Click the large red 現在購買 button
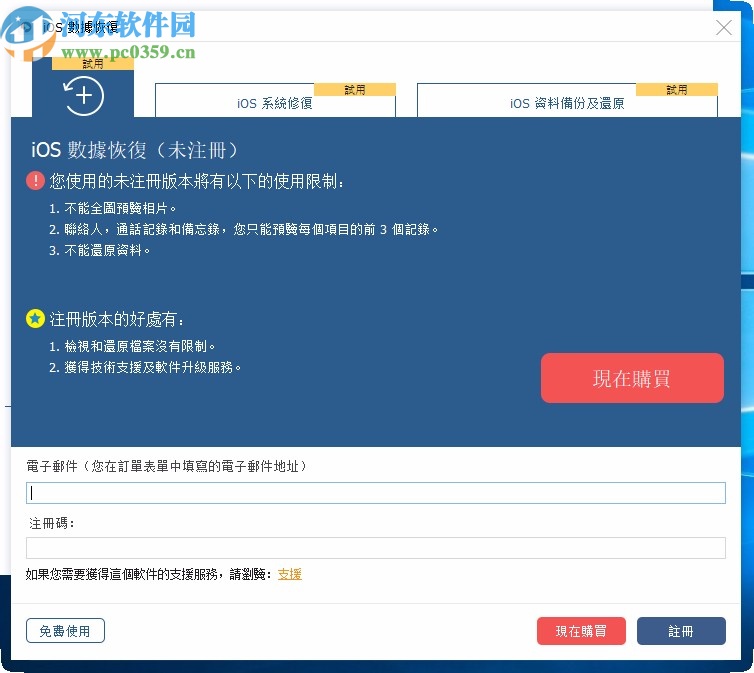The width and height of the screenshot is (754, 673). (x=632, y=378)
